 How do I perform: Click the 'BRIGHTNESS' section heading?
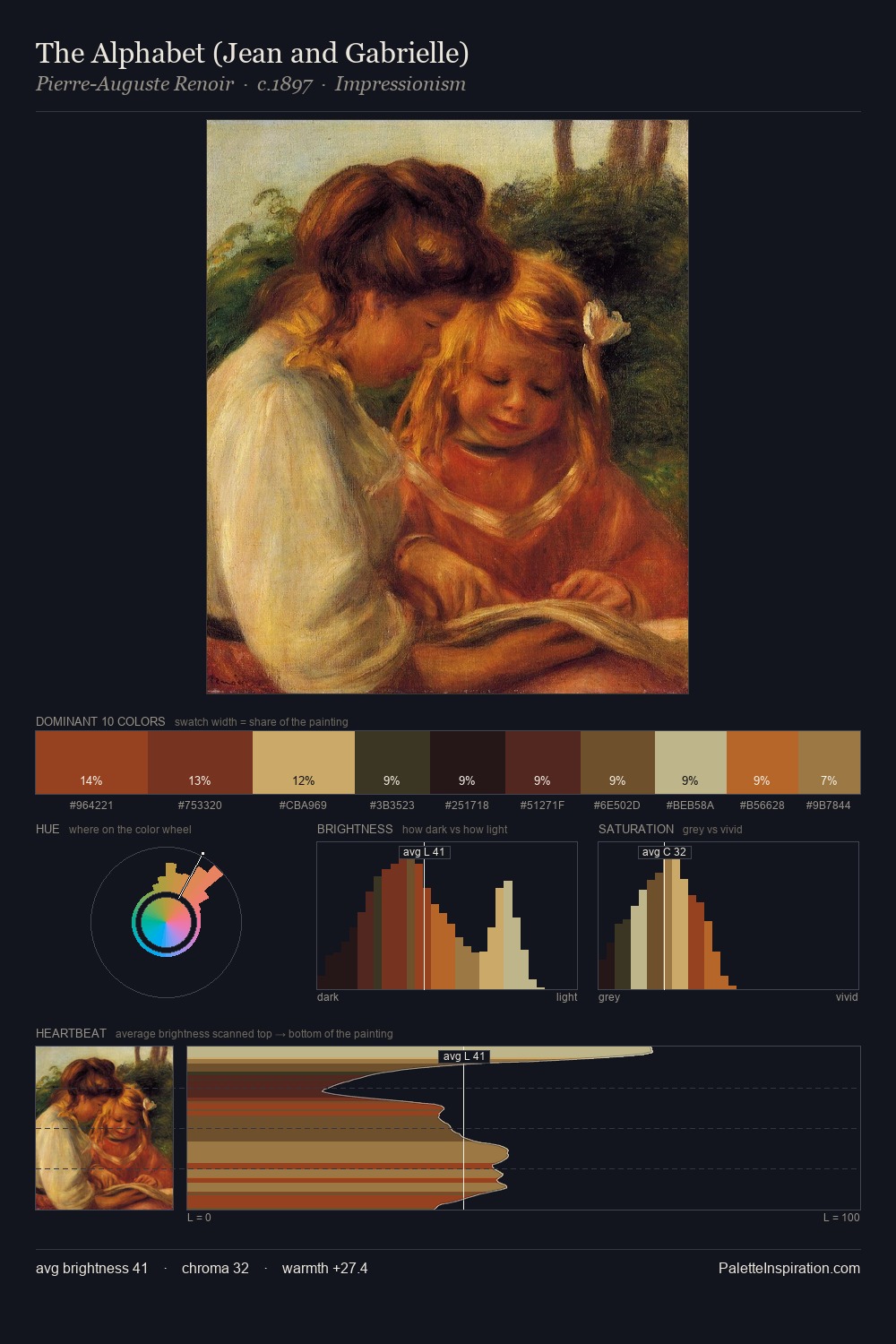point(355,829)
